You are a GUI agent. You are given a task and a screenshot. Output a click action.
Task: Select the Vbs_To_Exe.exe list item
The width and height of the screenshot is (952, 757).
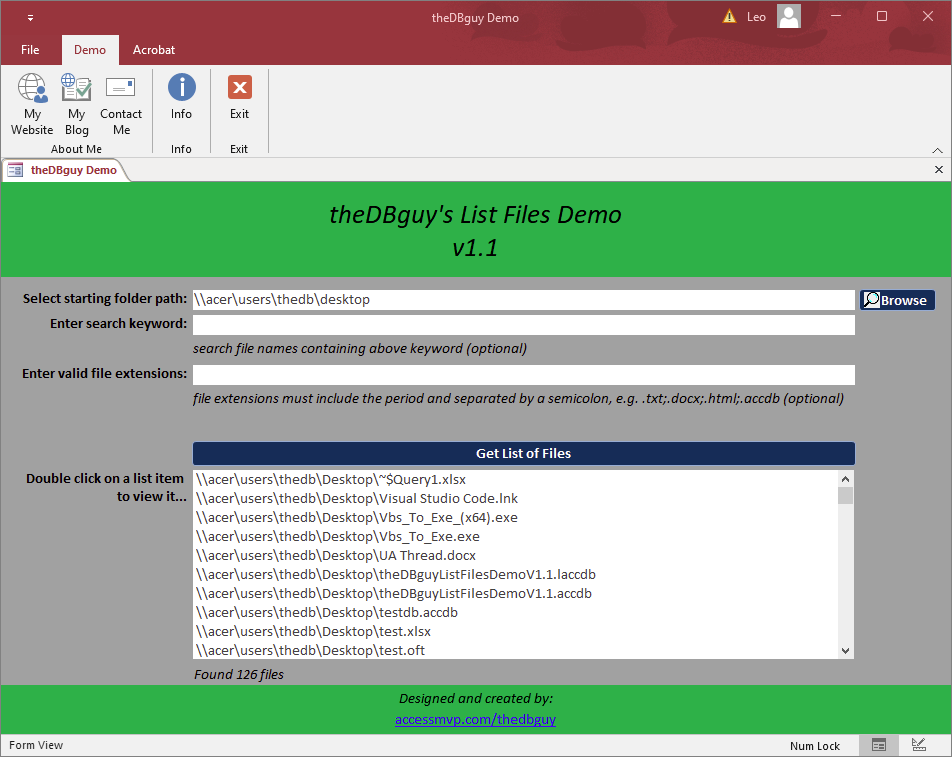click(x=515, y=537)
